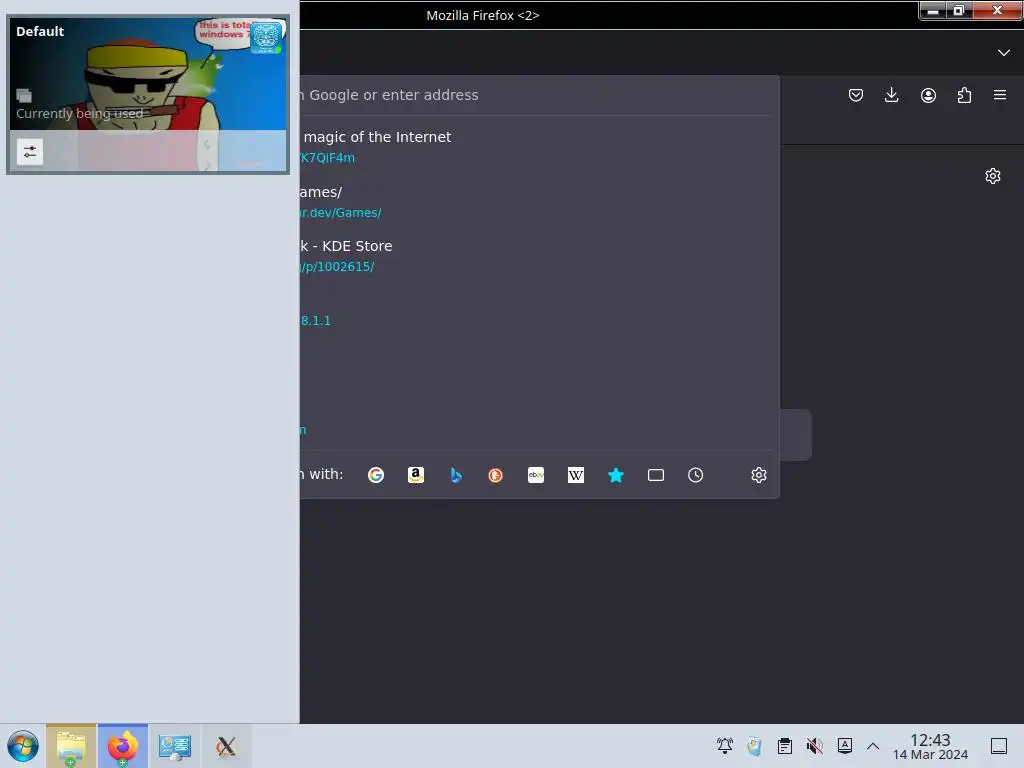This screenshot has height=768, width=1024.
Task: Open system settings taskbar icon
Action: click(x=175, y=746)
